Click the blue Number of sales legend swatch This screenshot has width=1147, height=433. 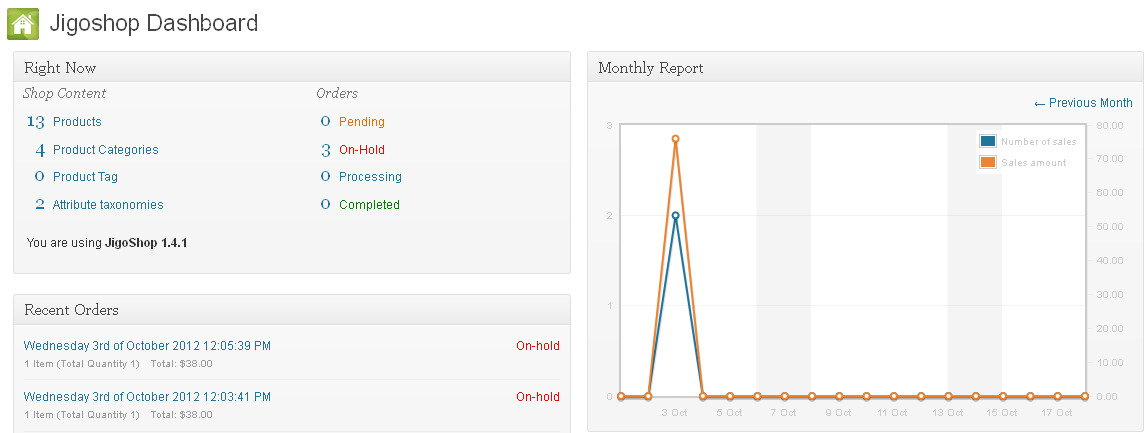[x=988, y=142]
